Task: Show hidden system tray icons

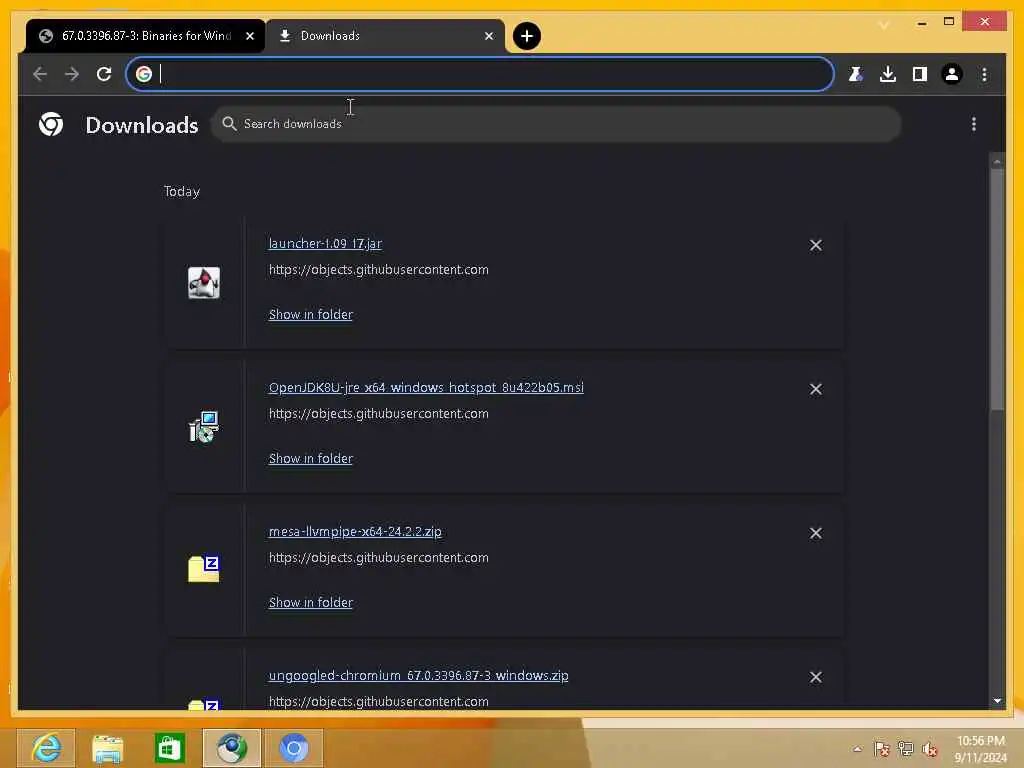Action: (857, 749)
